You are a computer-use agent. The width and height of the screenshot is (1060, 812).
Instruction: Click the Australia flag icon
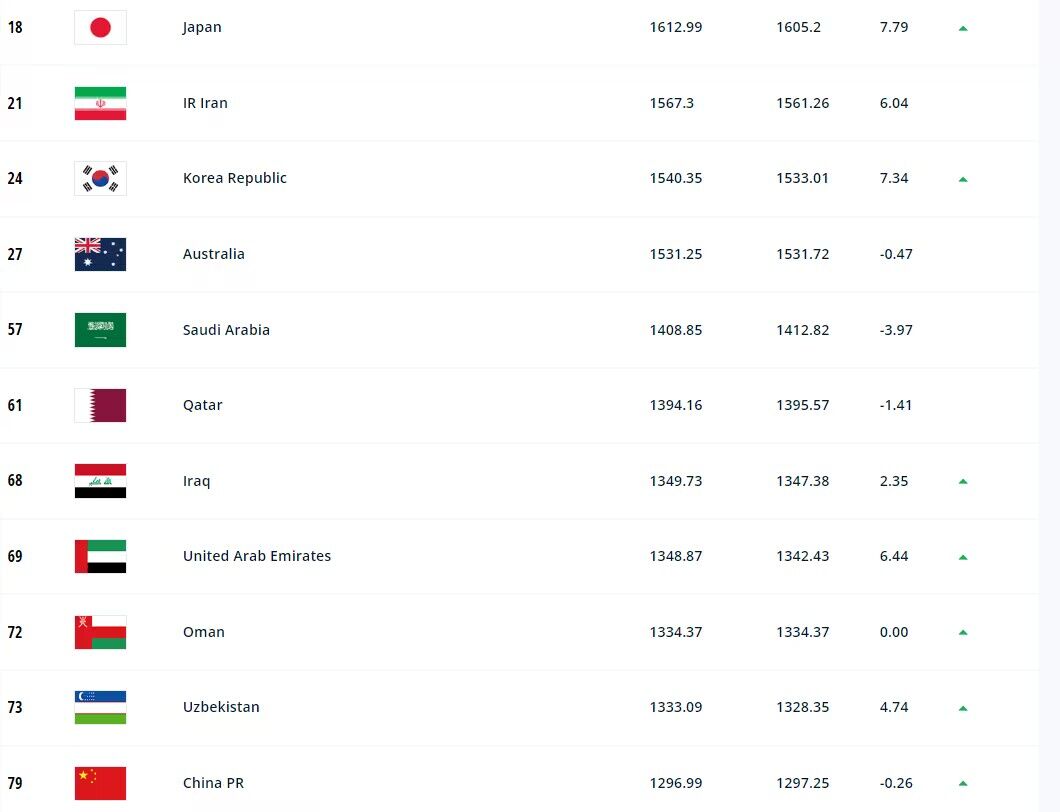[100, 254]
